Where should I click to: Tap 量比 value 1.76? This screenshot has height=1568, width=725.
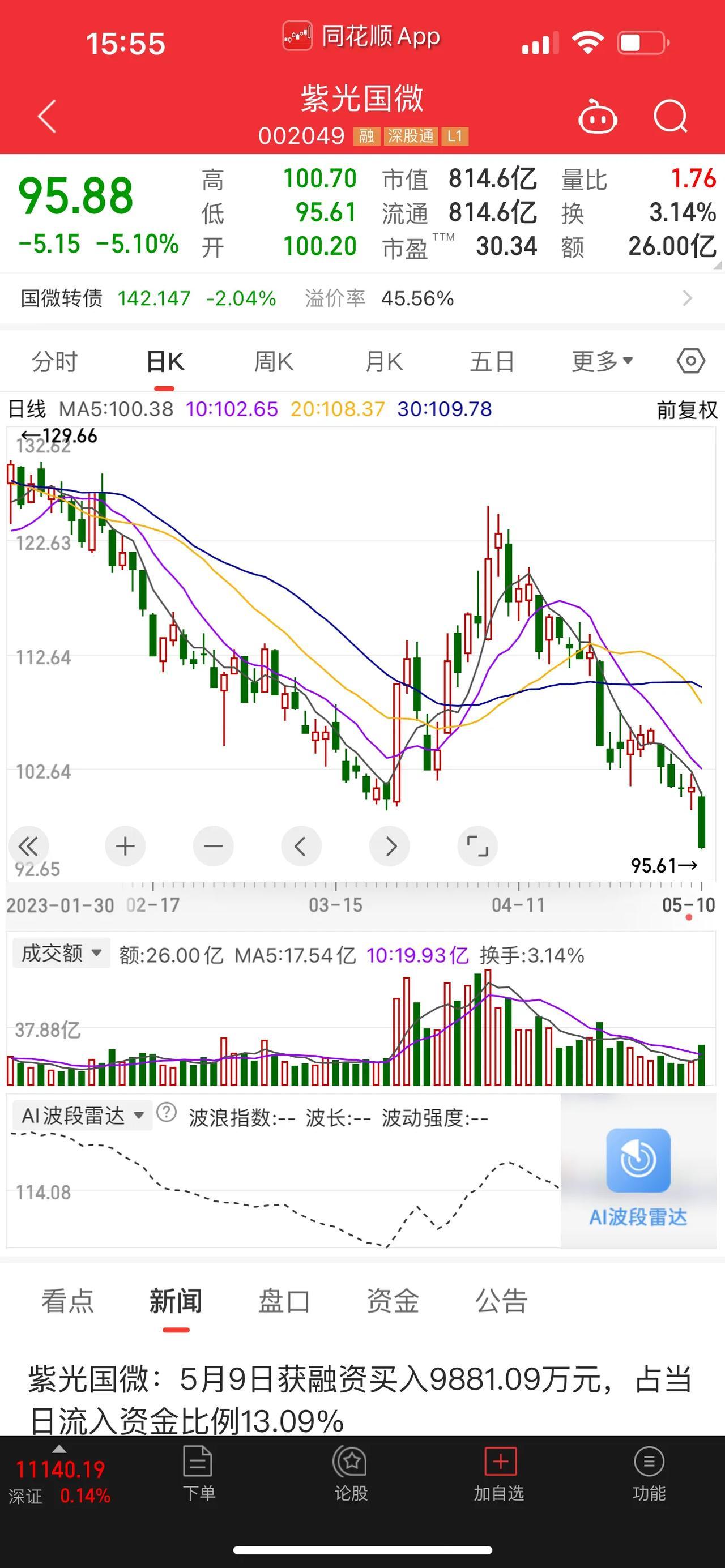click(693, 179)
